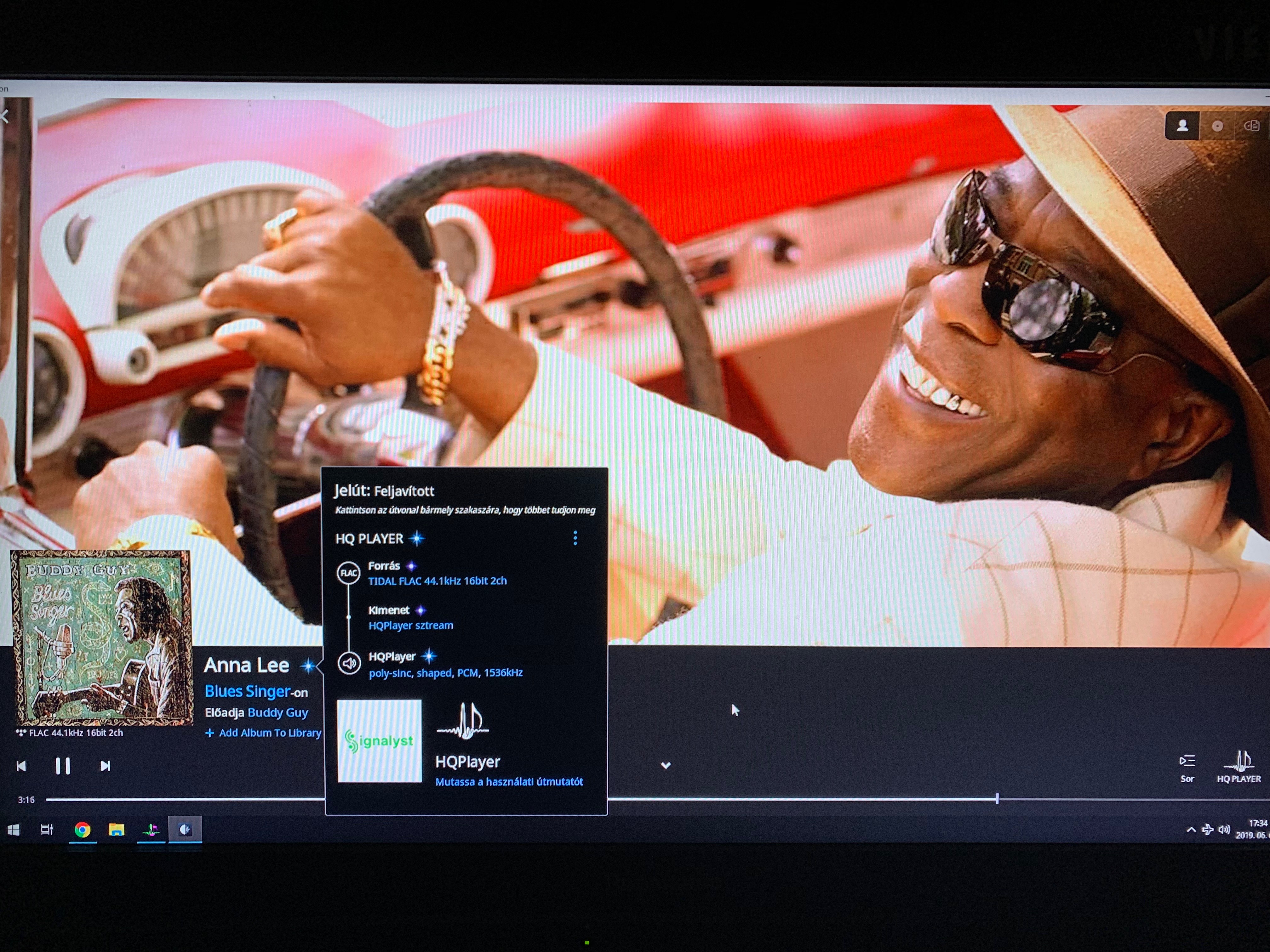Switch to lyrics/credits view
1270x952 pixels.
tap(1252, 126)
